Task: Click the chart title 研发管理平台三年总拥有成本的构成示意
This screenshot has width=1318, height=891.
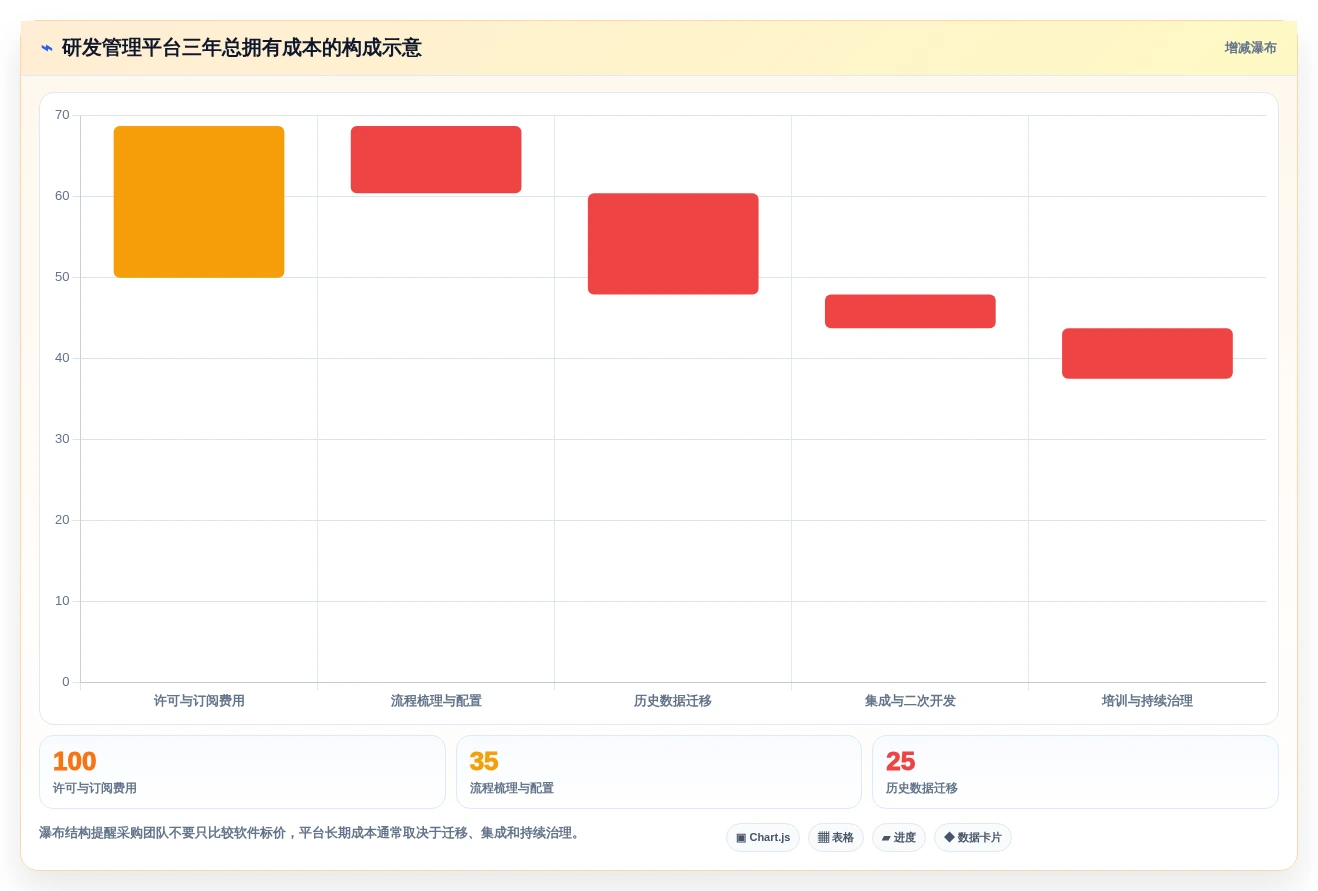Action: (x=242, y=48)
